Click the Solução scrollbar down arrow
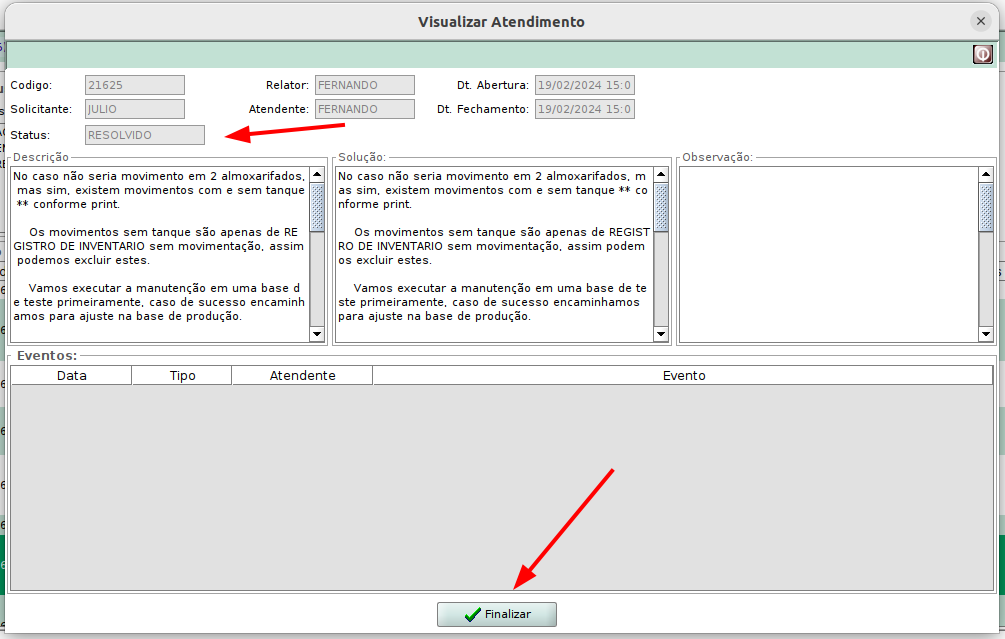1005x639 pixels. click(661, 334)
